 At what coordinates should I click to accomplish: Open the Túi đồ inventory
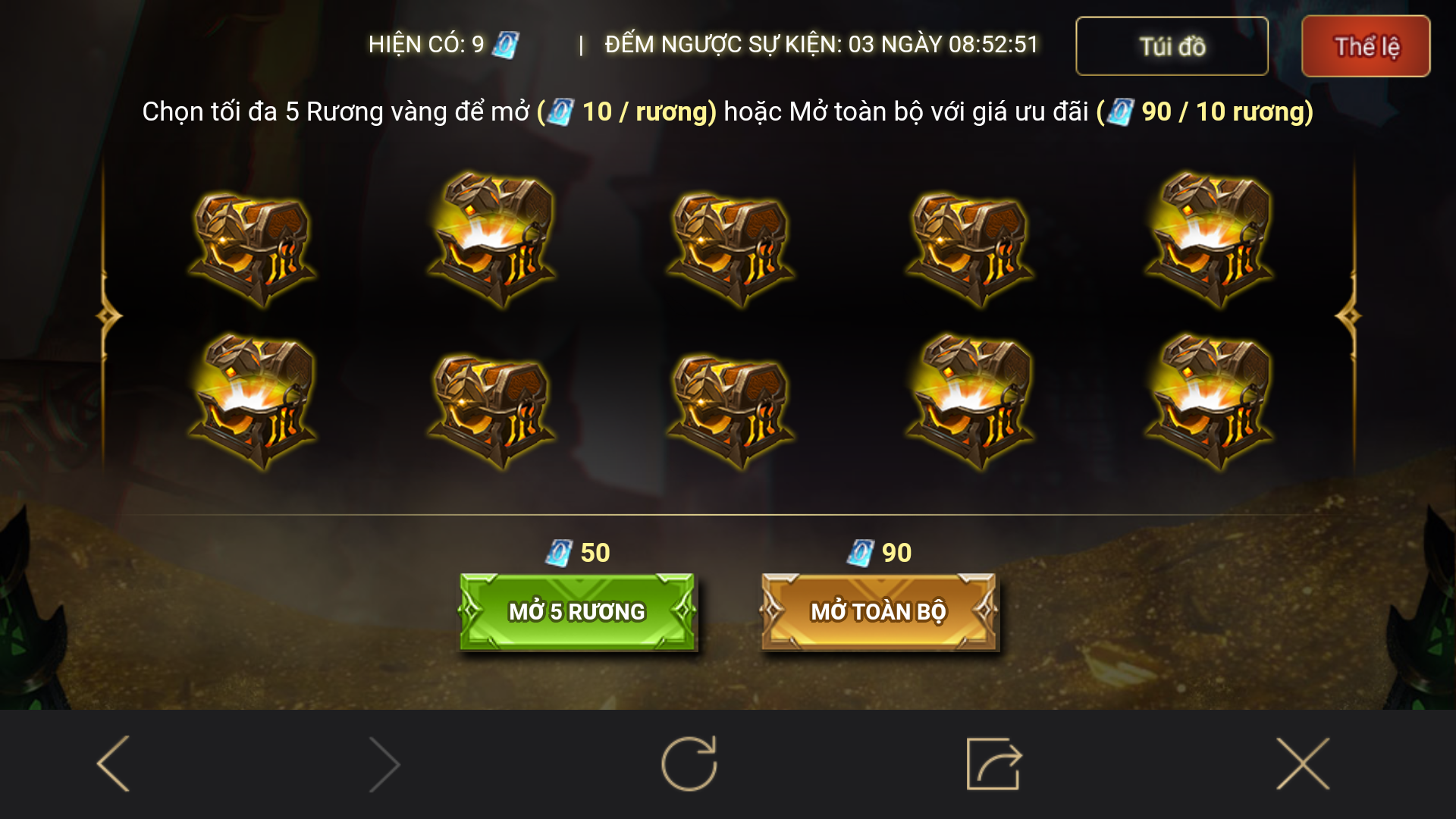pos(1172,46)
